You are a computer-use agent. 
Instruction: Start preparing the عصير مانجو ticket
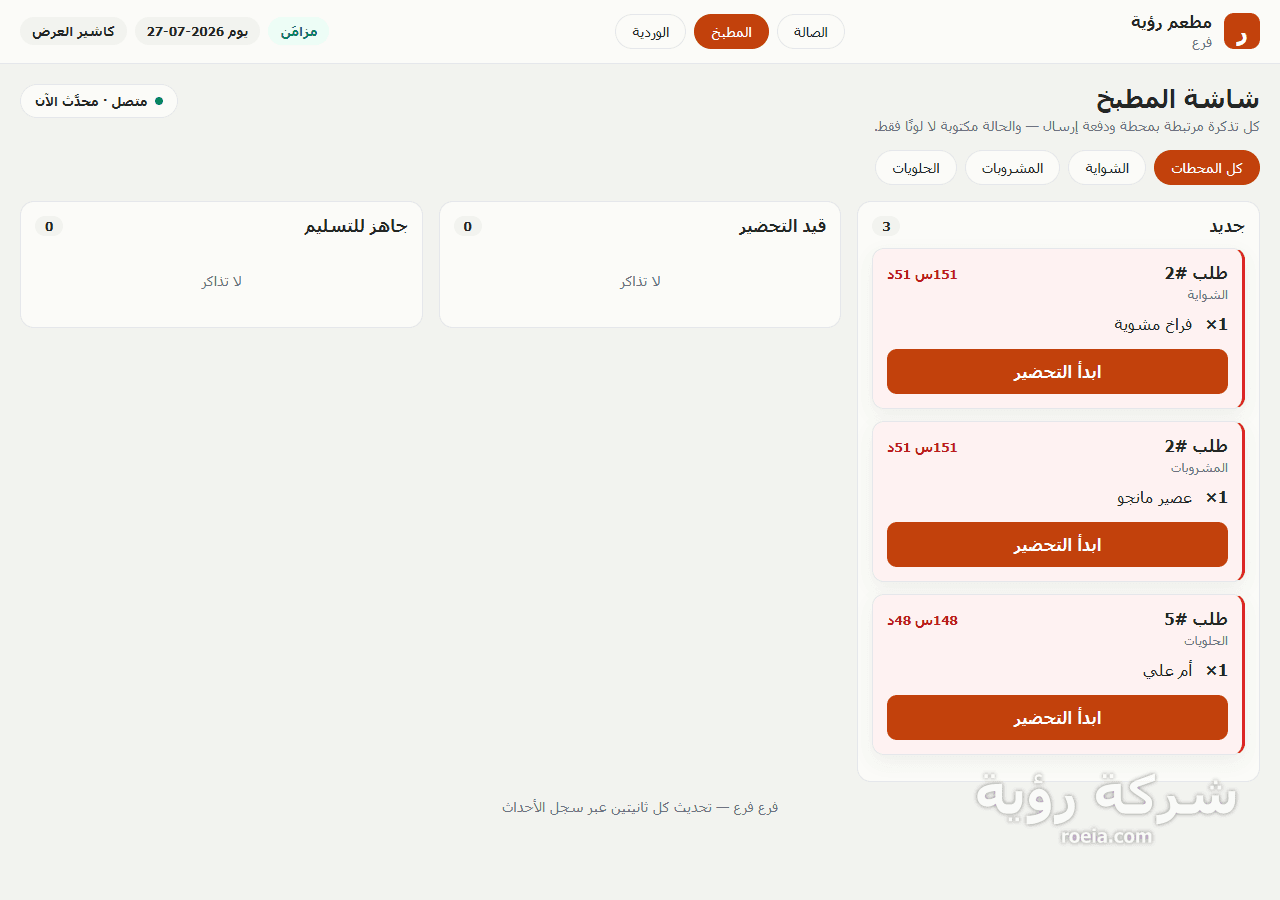(x=1057, y=545)
